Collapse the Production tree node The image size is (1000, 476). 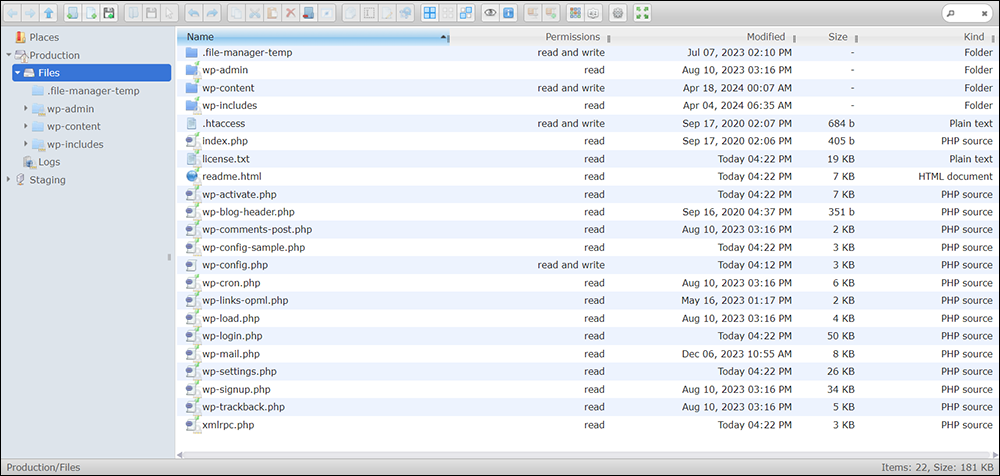point(9,55)
